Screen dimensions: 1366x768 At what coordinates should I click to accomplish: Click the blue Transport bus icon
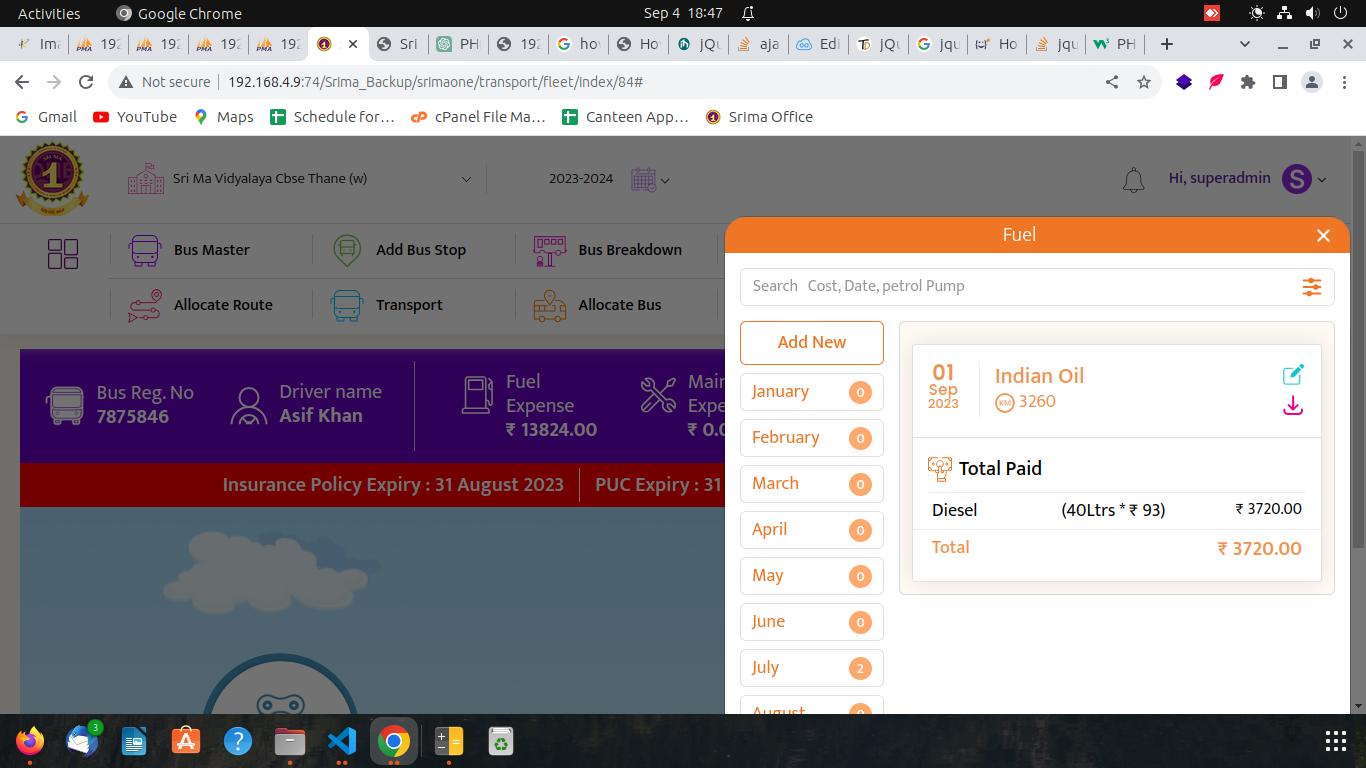coord(347,305)
